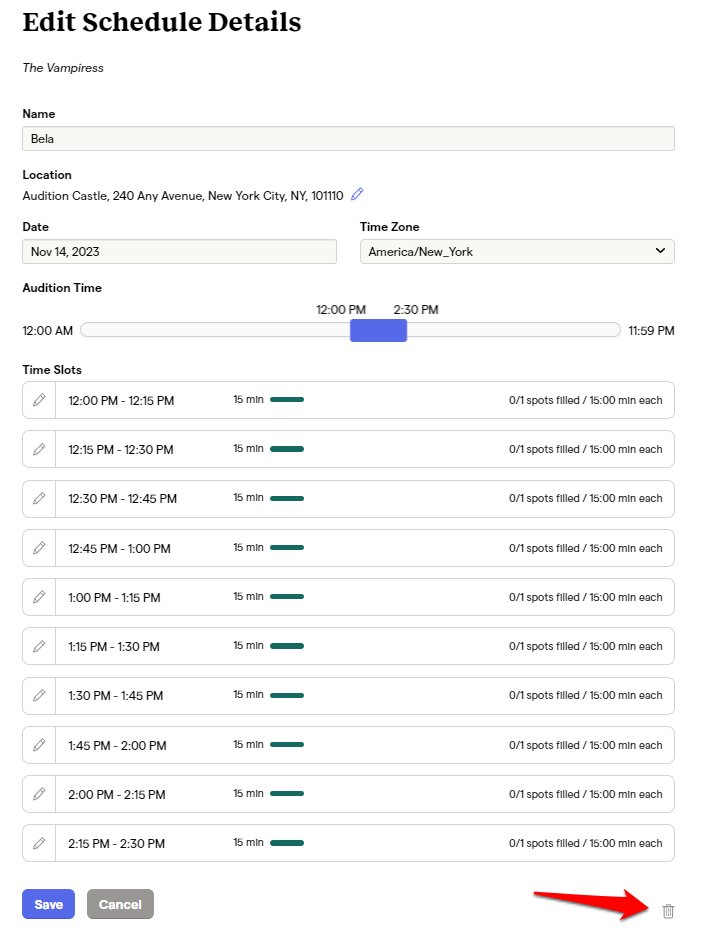Delete schedule with the trash icon
Viewport: 715px width, 941px height.
pos(668,911)
